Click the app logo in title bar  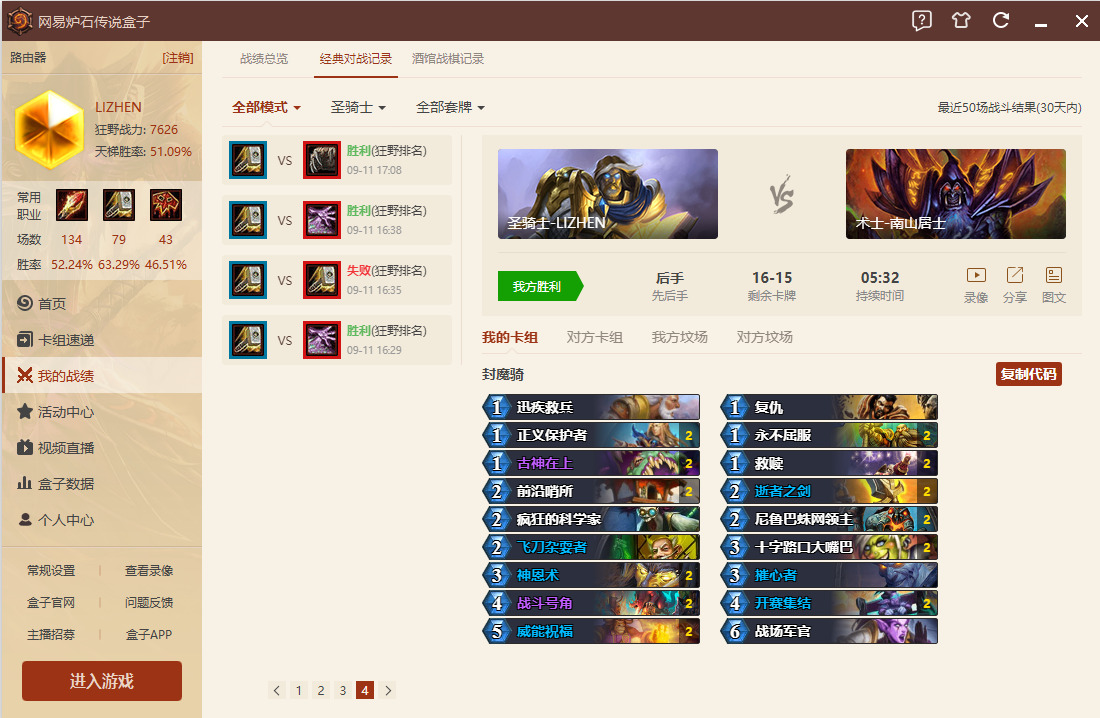(x=20, y=21)
